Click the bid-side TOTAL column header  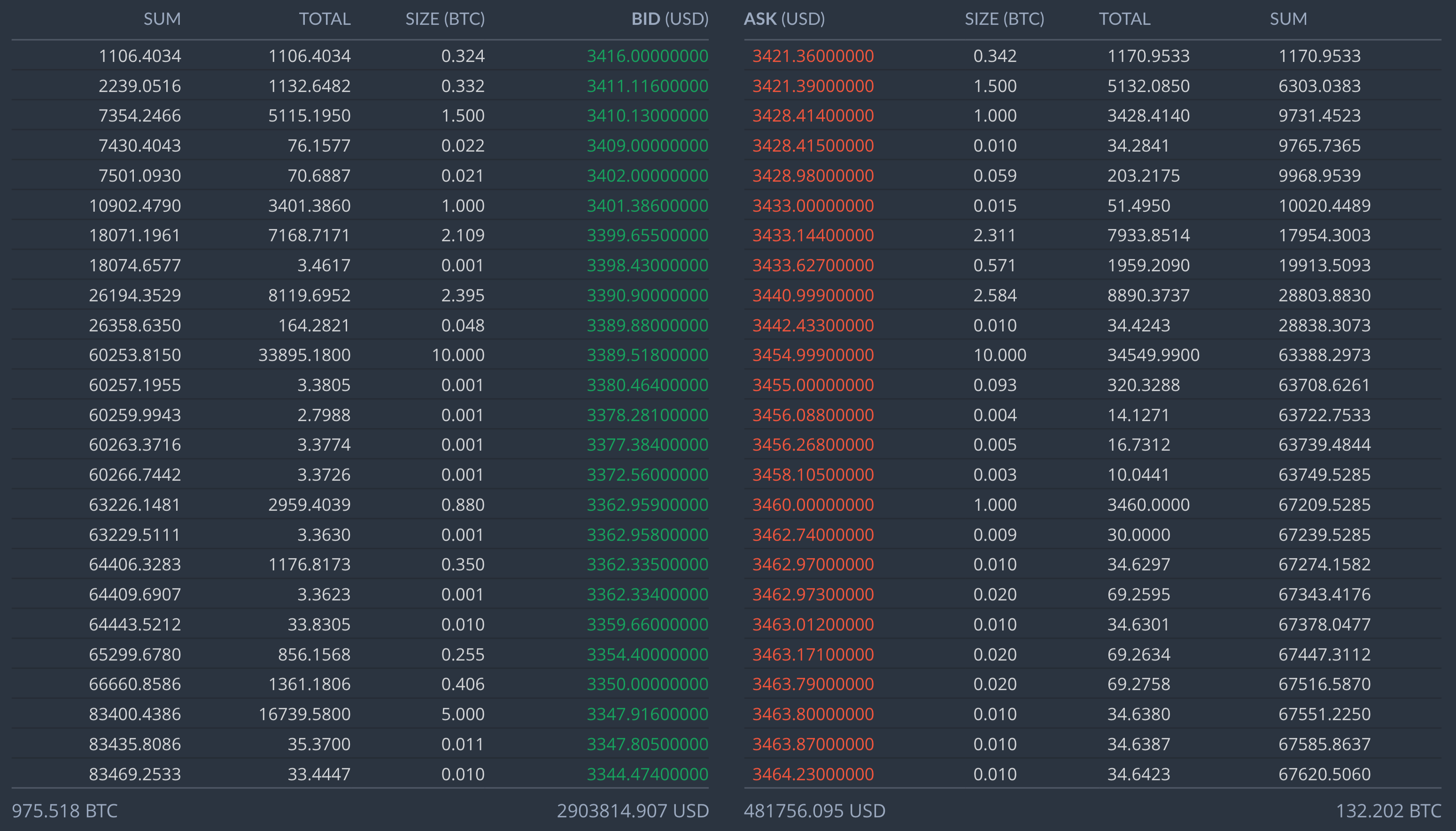[325, 19]
